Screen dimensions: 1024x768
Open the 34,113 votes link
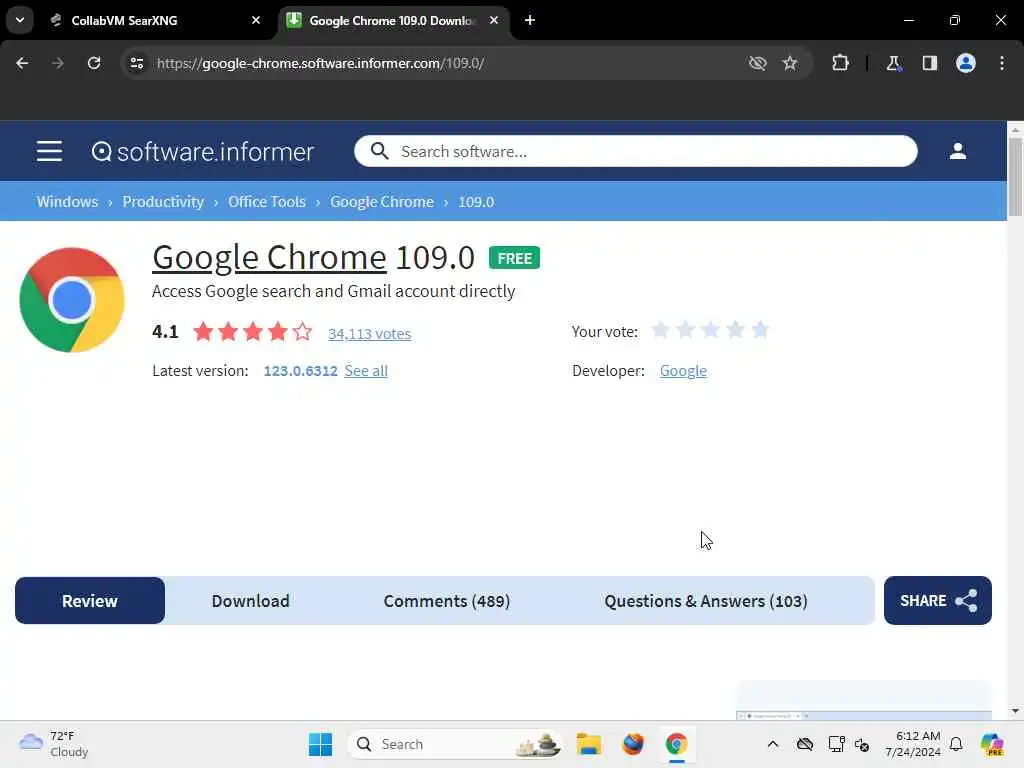point(370,333)
